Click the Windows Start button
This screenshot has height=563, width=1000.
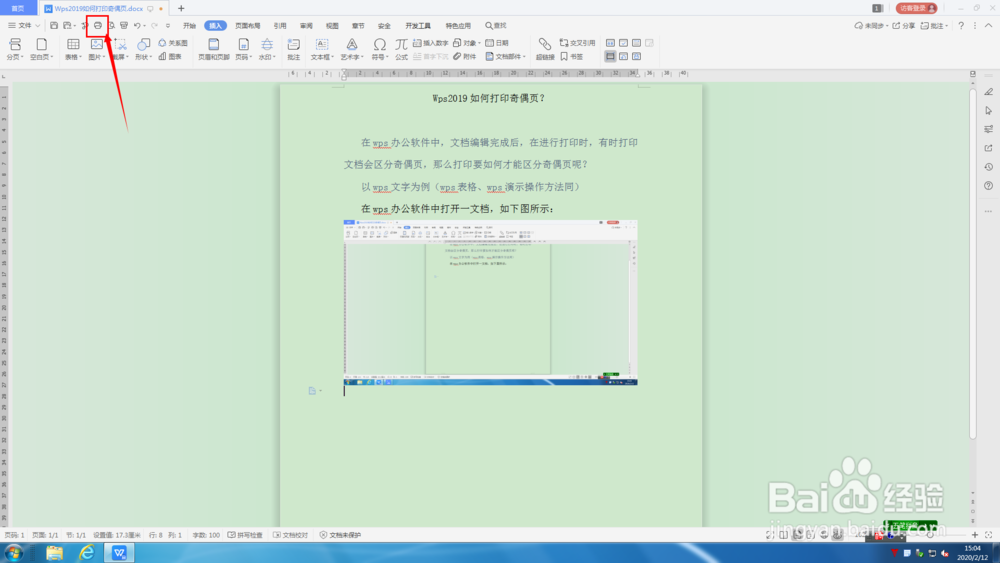pos(14,552)
